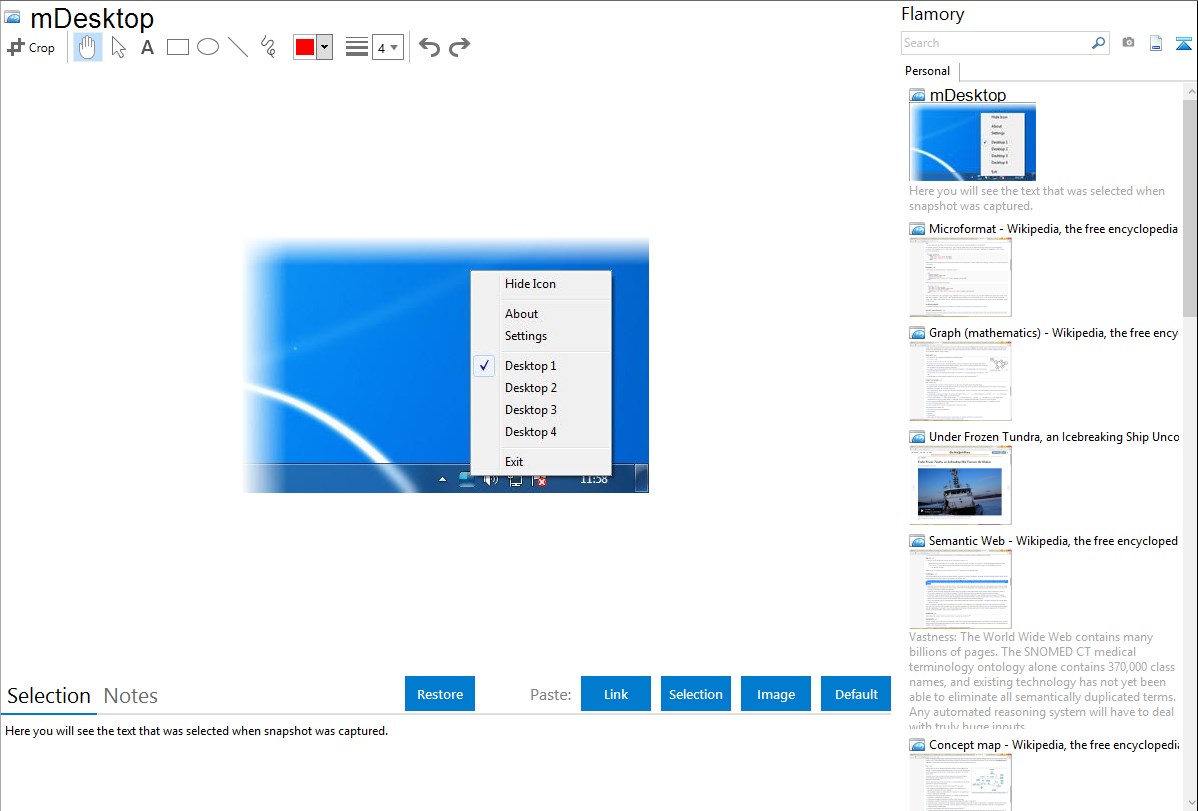The width and height of the screenshot is (1198, 811).
Task: Switch to the Notes tab
Action: point(131,696)
